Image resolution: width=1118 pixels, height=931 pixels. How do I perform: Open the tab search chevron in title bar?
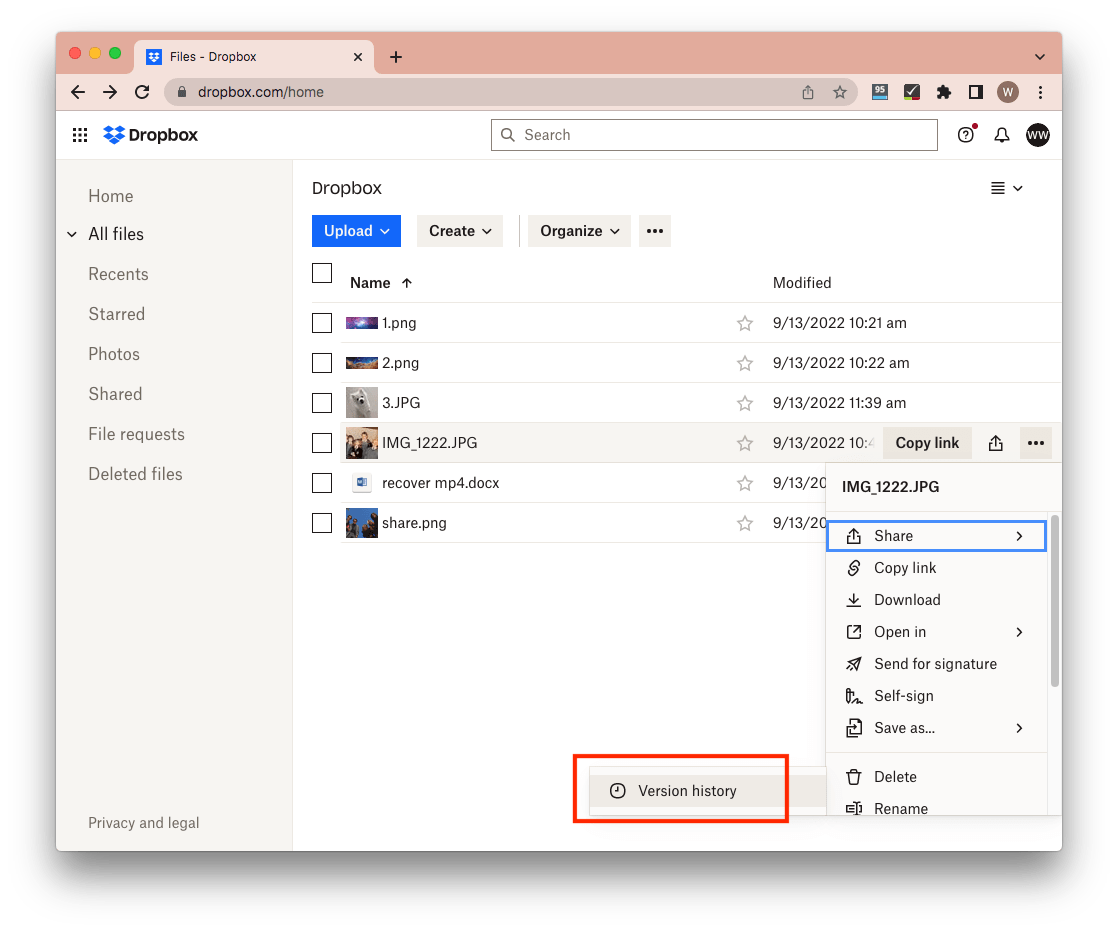[x=1040, y=57]
